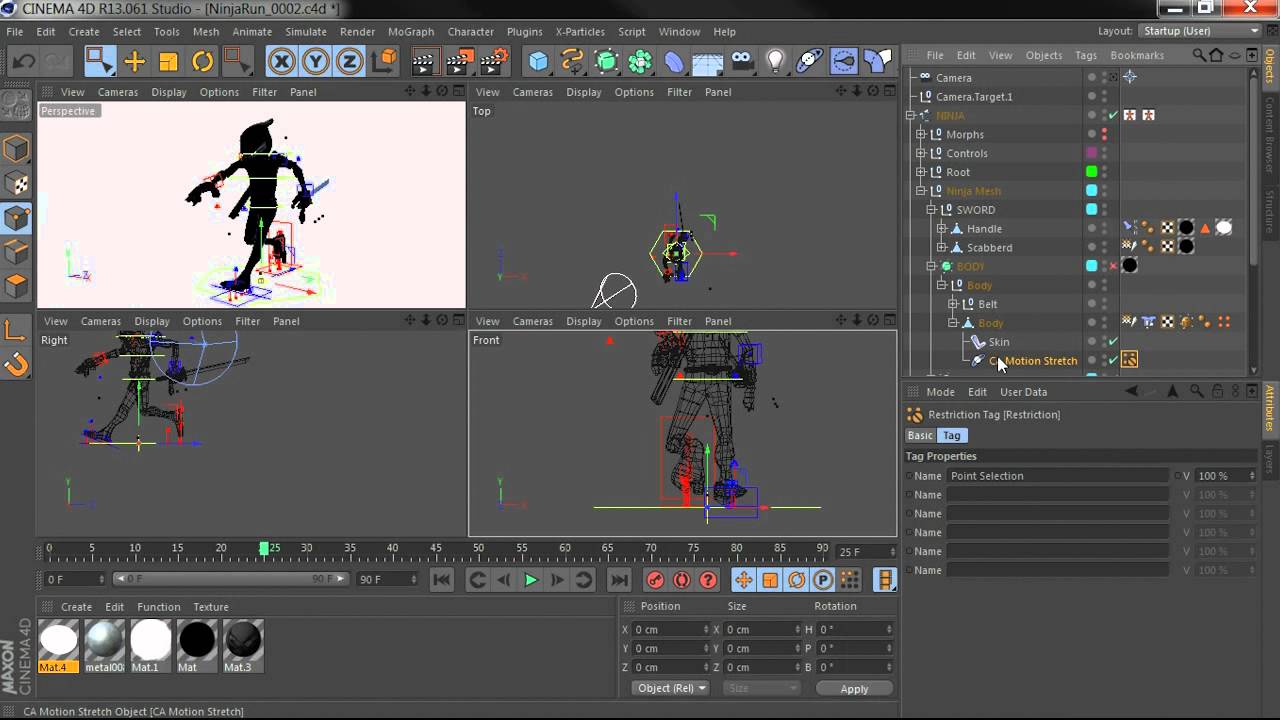
Task: Expand the Handle object
Action: pyautogui.click(x=941, y=229)
